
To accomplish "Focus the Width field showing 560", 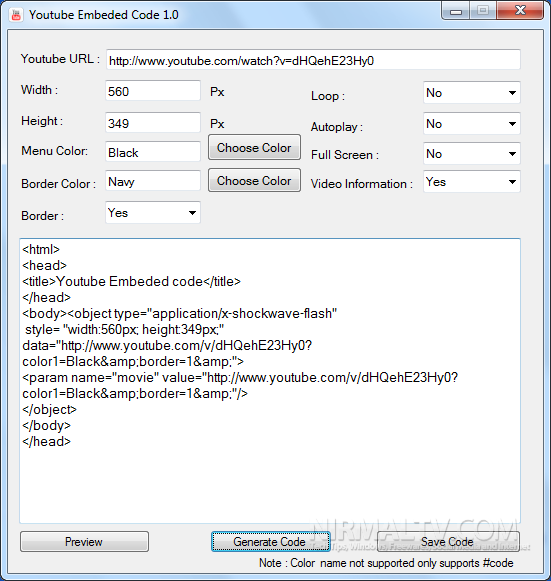I will tap(153, 91).
